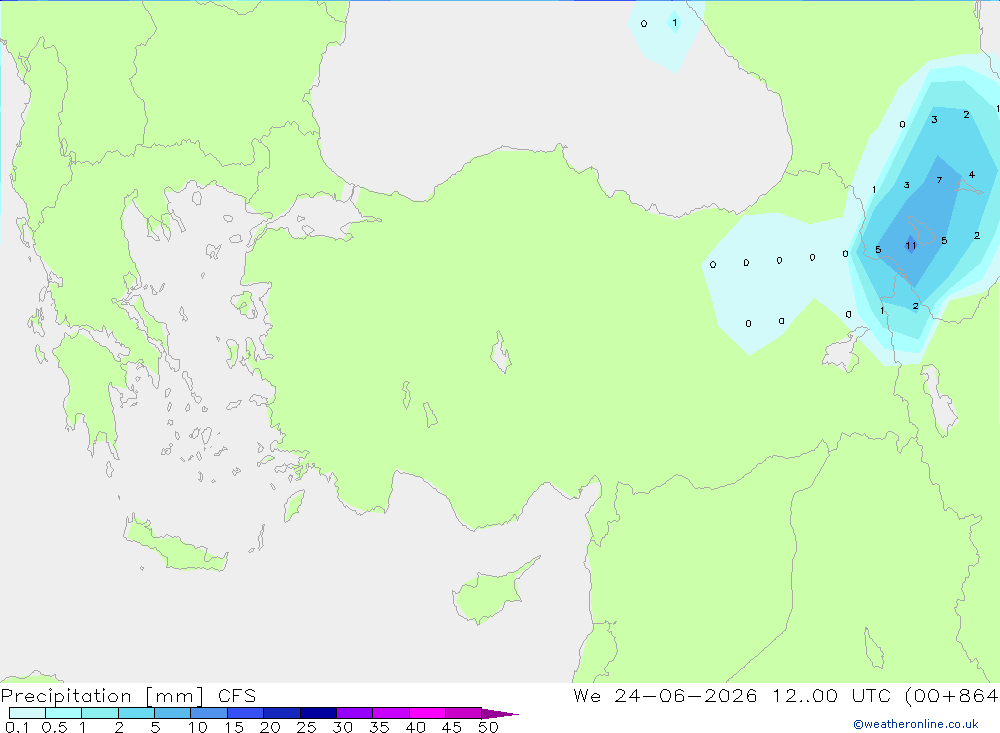Select the 'Precipitation [mm]' title text

tap(102, 696)
